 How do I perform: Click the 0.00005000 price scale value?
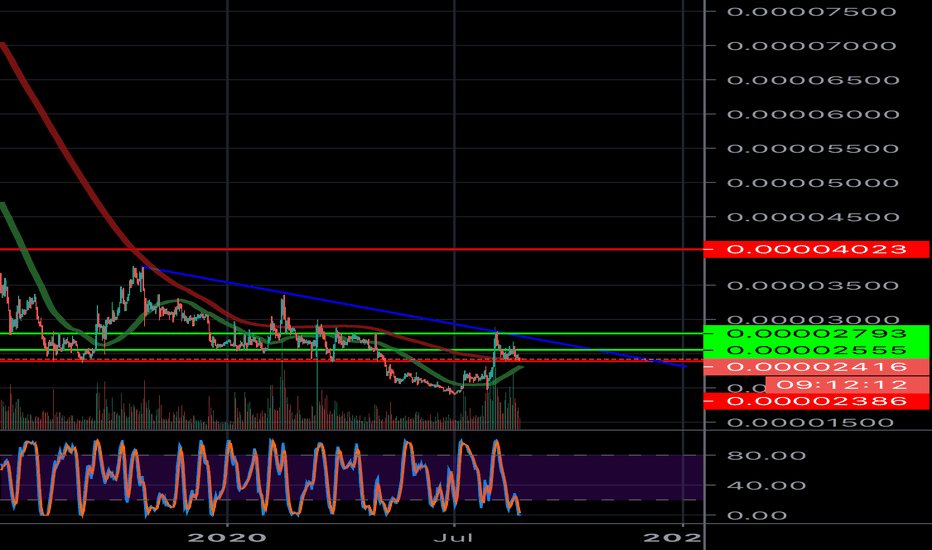click(x=813, y=183)
